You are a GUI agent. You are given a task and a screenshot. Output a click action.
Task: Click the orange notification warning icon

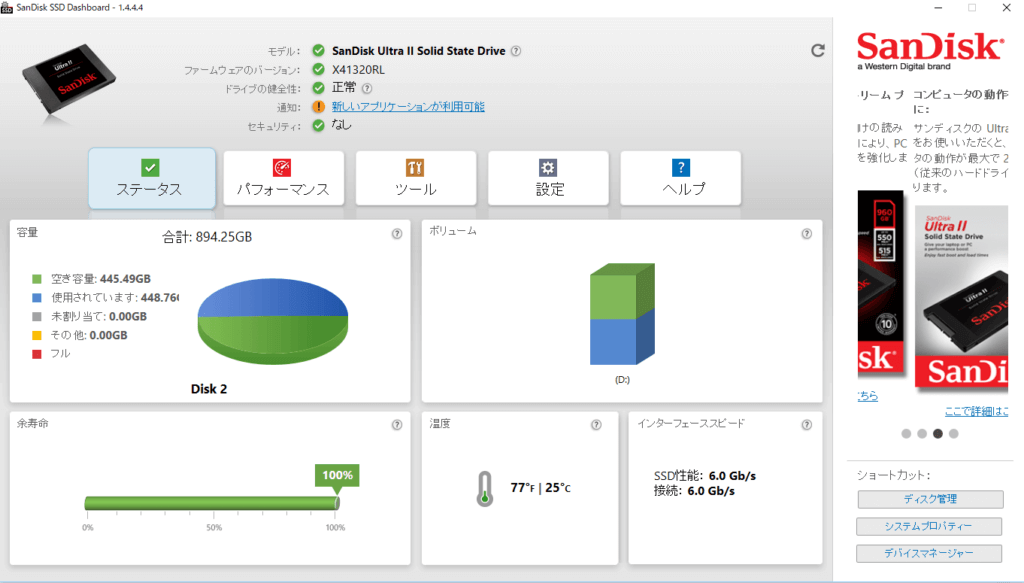click(318, 106)
